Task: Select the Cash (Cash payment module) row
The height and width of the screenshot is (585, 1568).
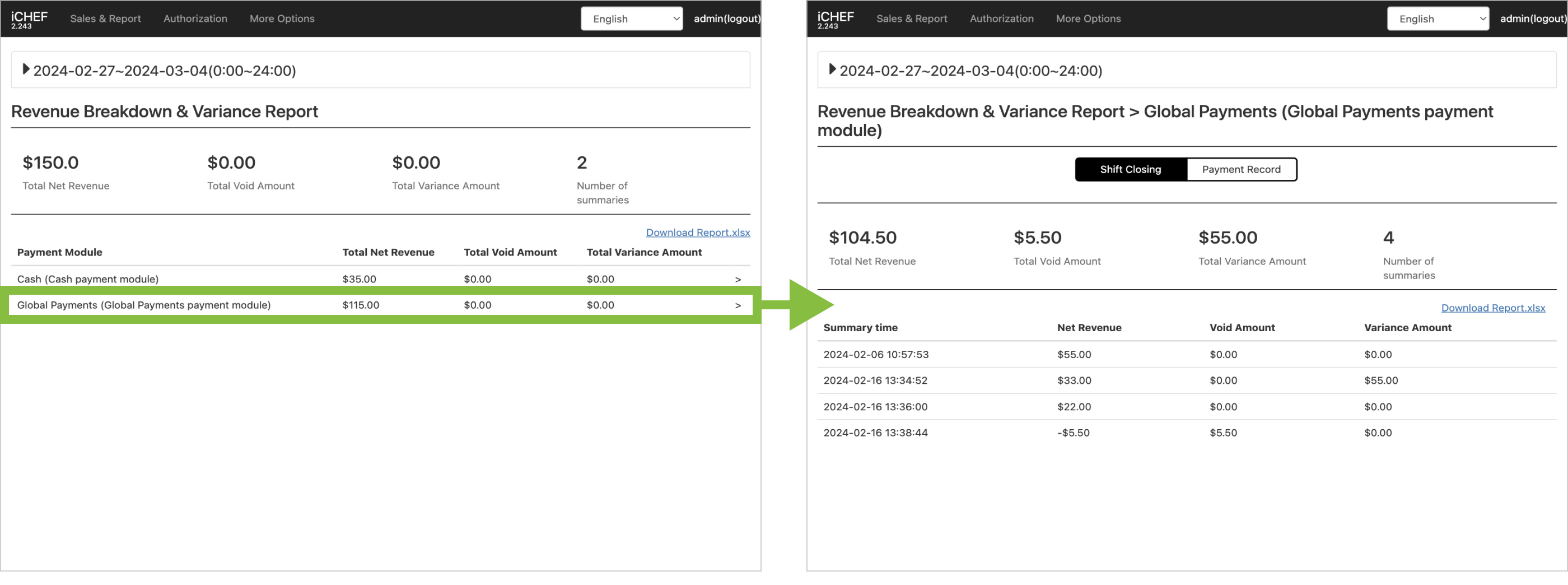Action: click(88, 279)
